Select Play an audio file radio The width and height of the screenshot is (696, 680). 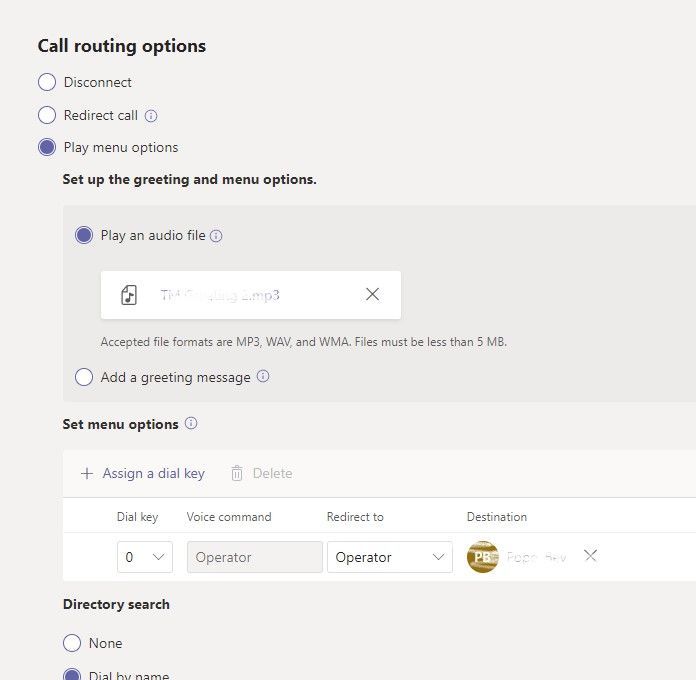84,235
